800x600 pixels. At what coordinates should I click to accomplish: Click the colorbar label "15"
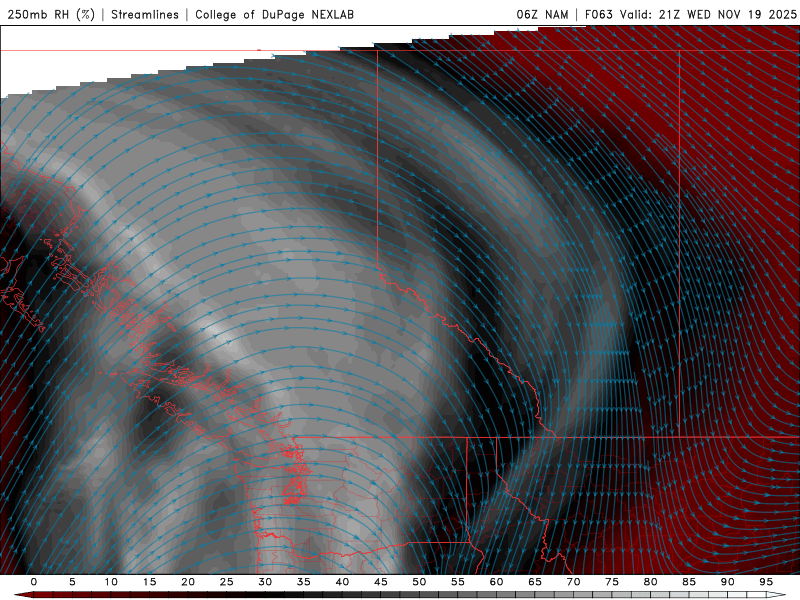(x=149, y=582)
